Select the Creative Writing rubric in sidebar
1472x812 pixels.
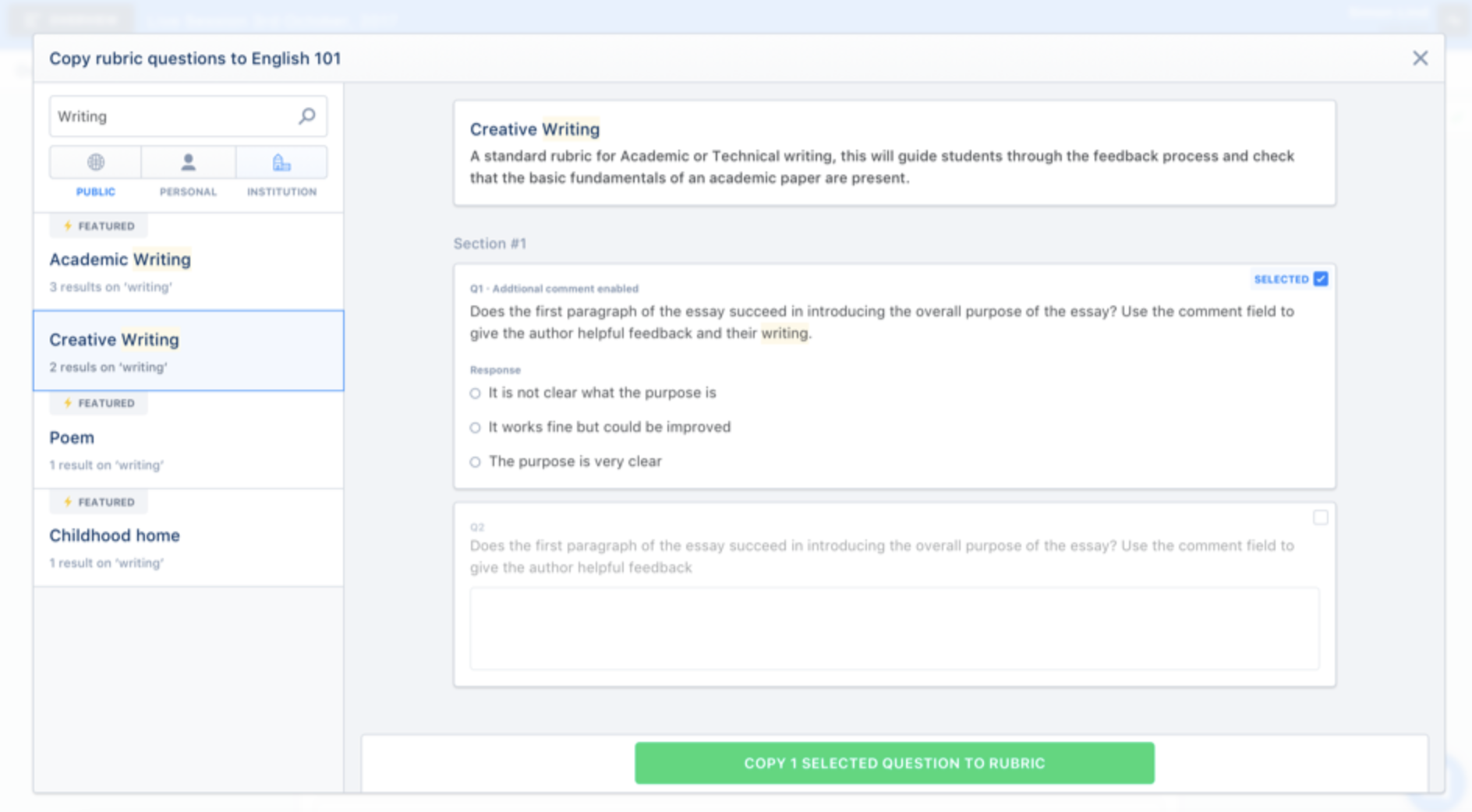[x=114, y=339]
